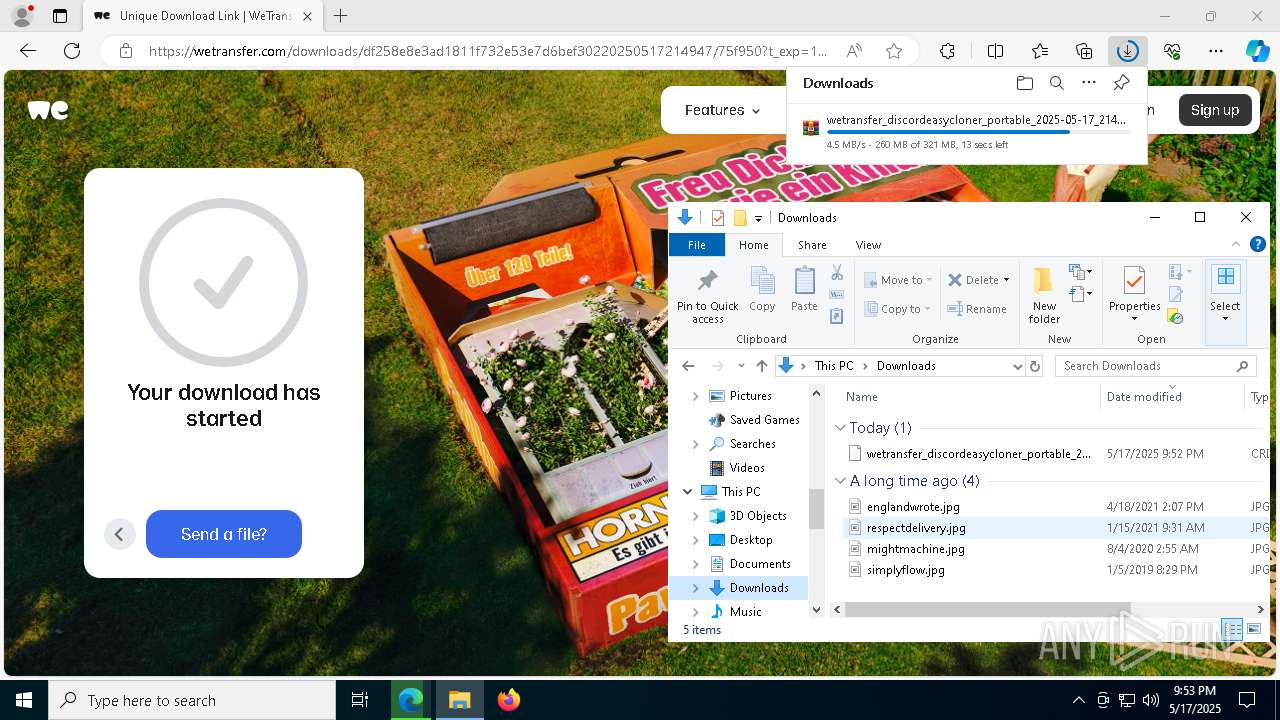The image size is (1280, 720).
Task: Expand the Pictures tree node
Action: coord(696,396)
